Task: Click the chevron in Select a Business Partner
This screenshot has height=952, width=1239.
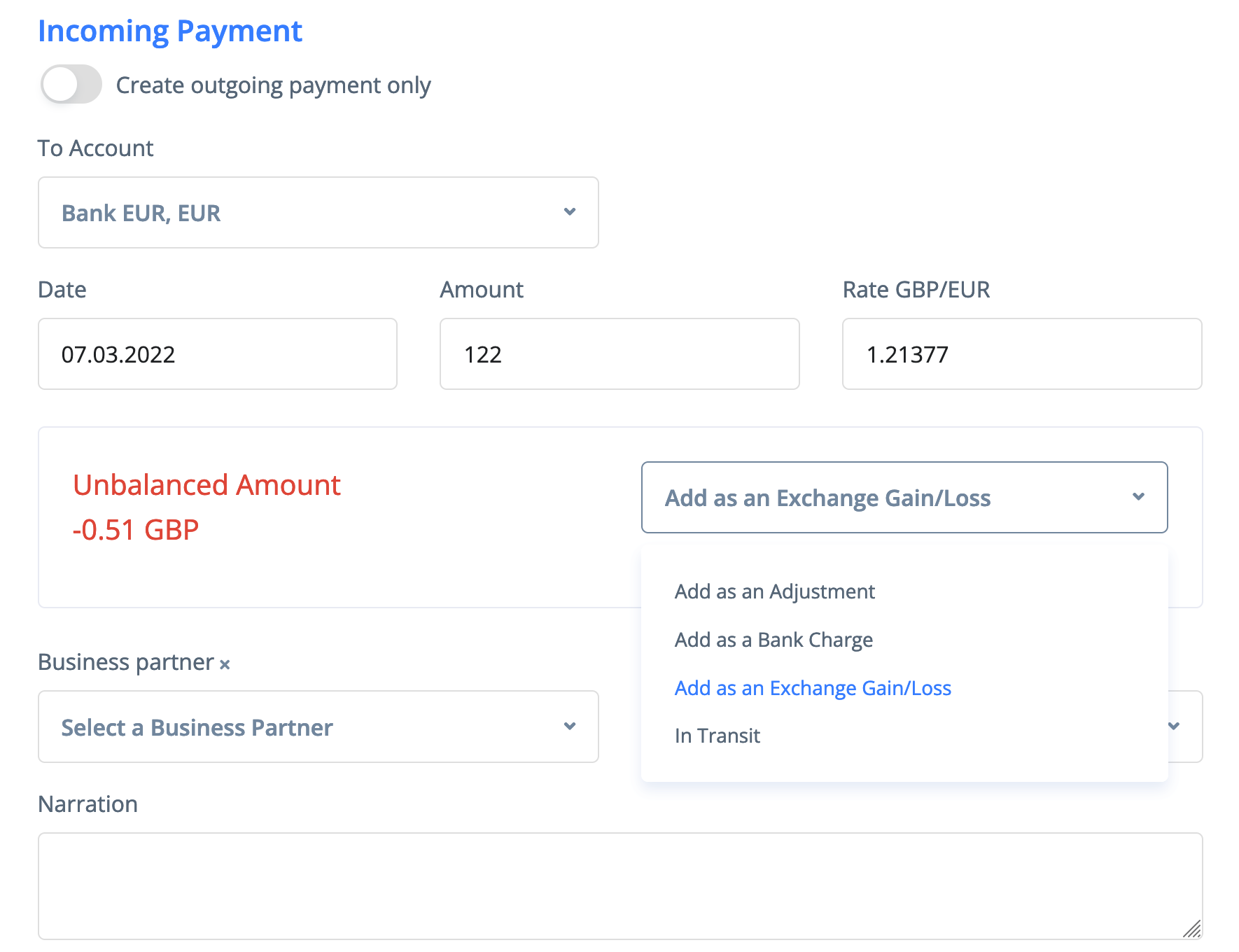Action: (x=570, y=727)
